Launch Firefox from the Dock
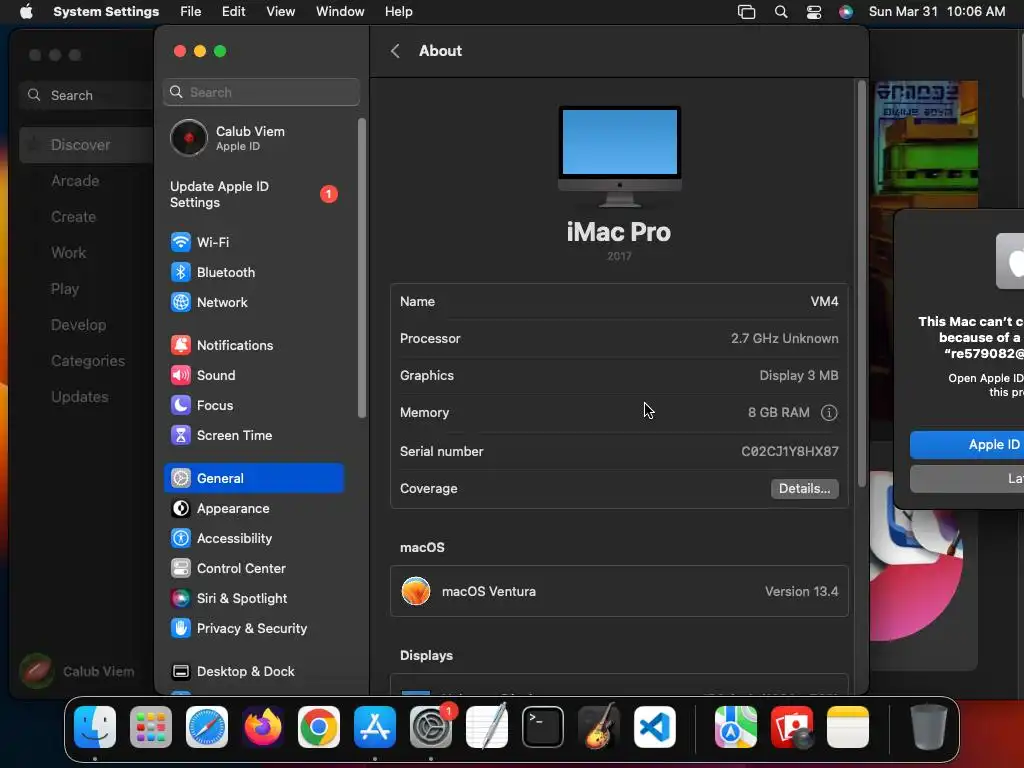This screenshot has width=1024, height=768. (263, 727)
